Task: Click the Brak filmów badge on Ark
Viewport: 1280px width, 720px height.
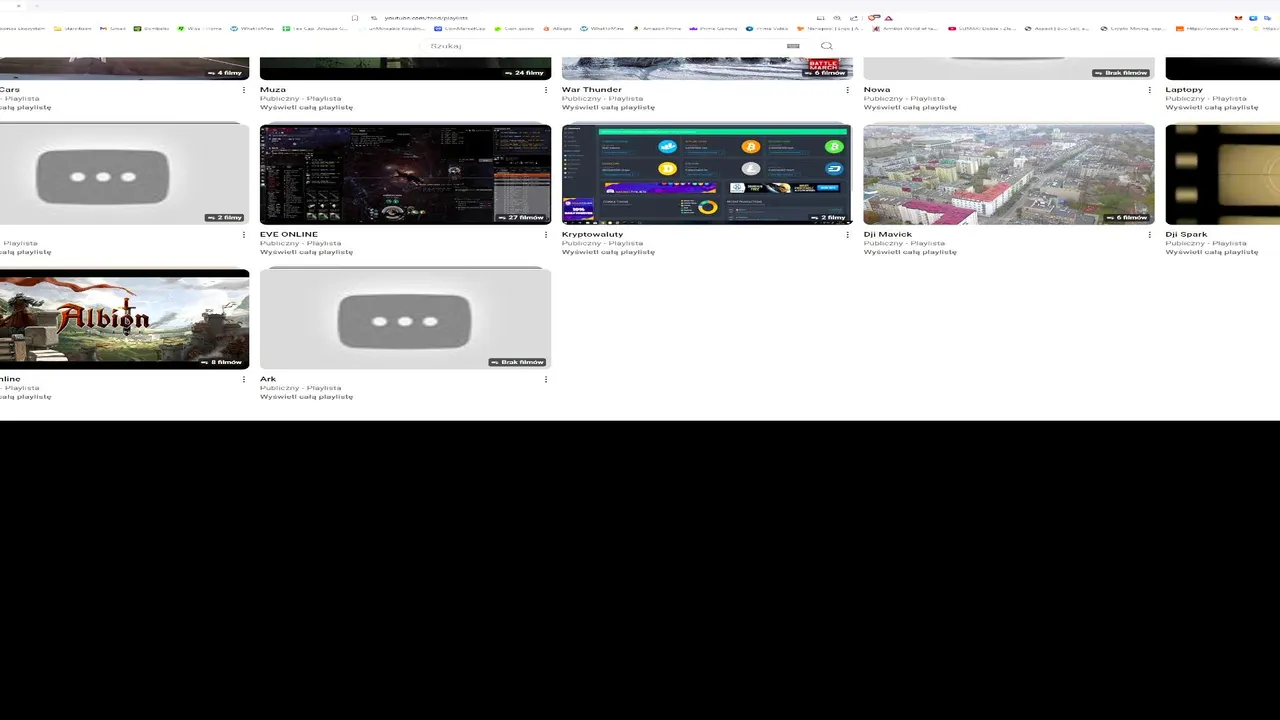Action: pos(517,362)
